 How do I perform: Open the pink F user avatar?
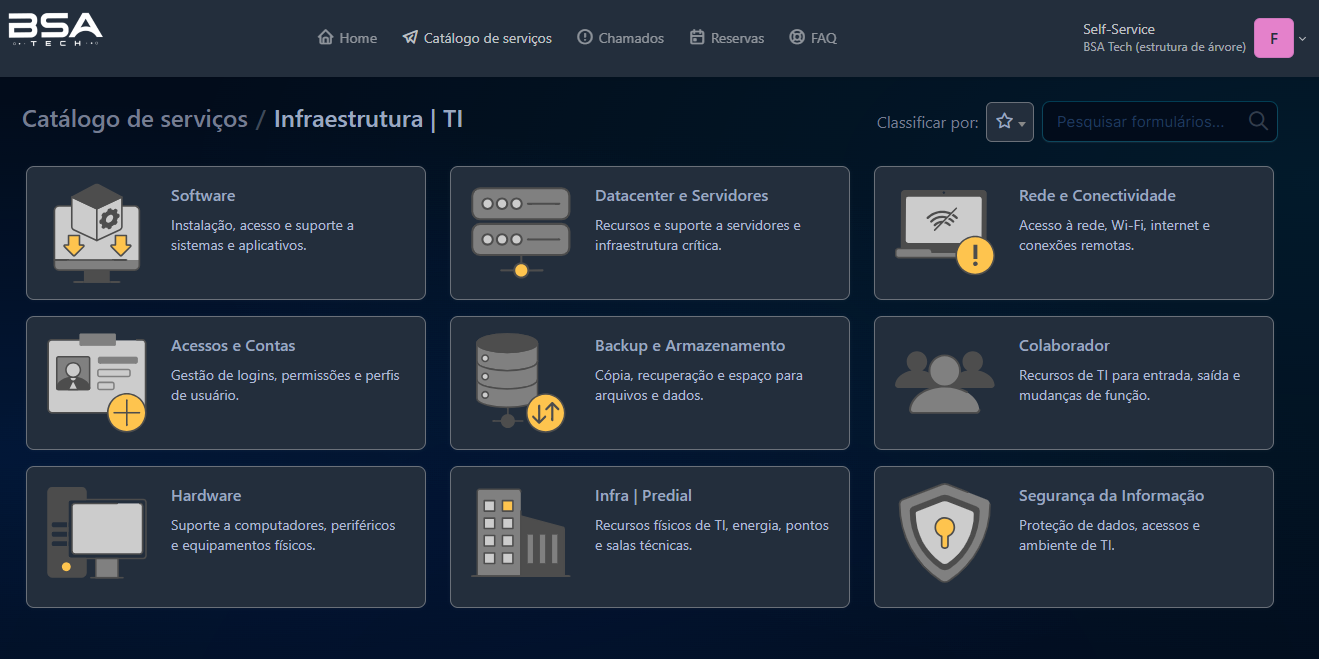(x=1273, y=38)
